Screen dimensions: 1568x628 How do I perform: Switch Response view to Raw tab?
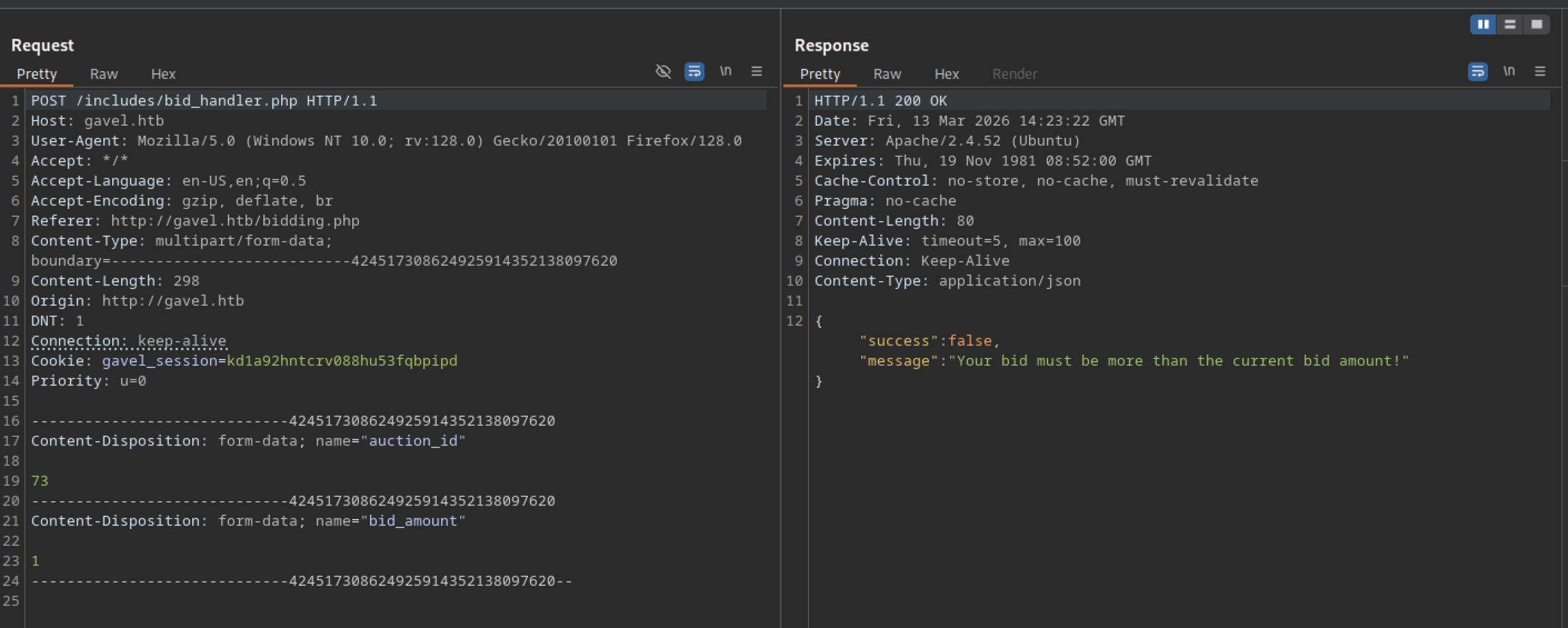[x=887, y=74]
